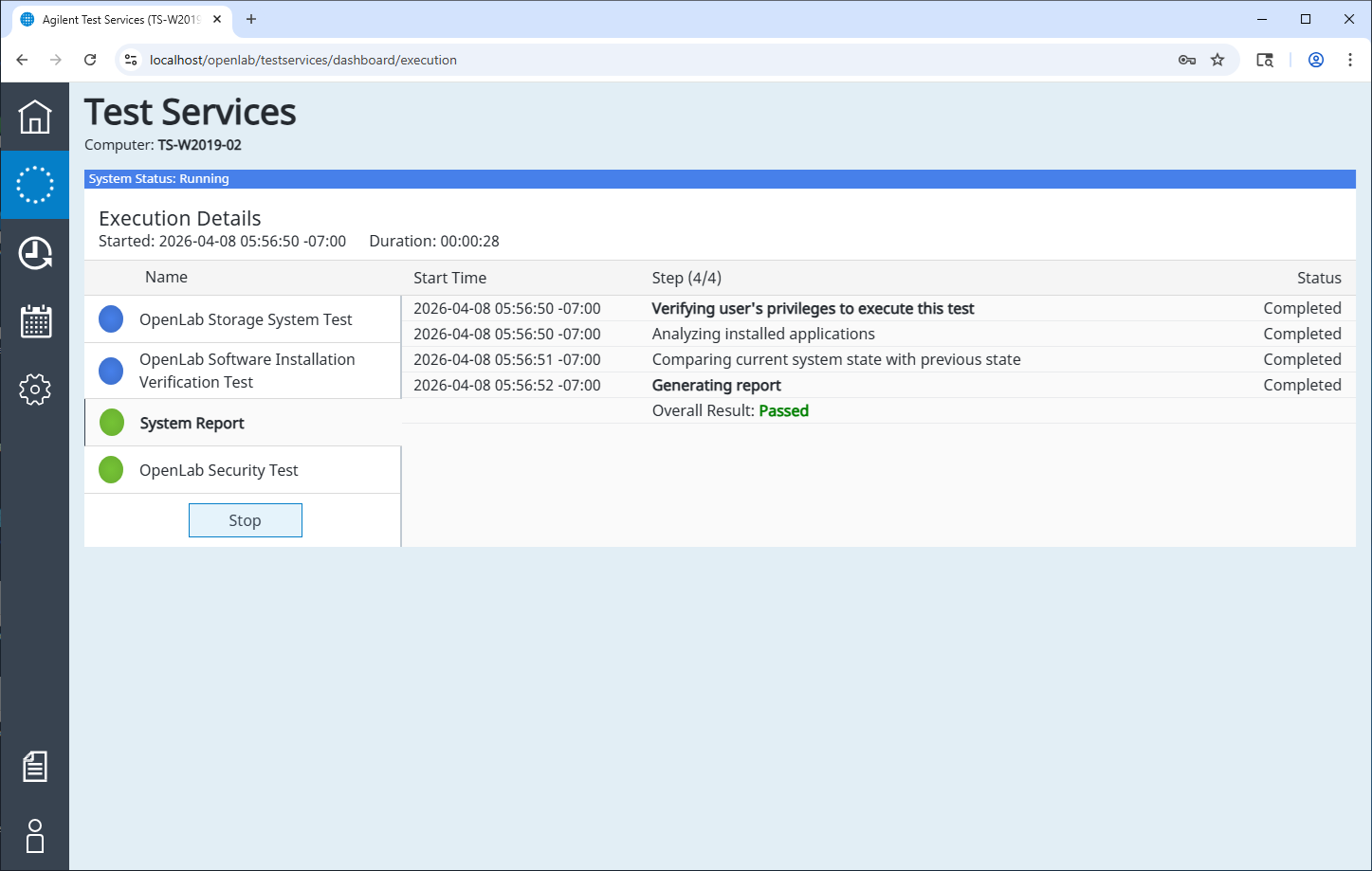The width and height of the screenshot is (1372, 871).
Task: Go back with the browser back arrow
Action: pyautogui.click(x=22, y=60)
